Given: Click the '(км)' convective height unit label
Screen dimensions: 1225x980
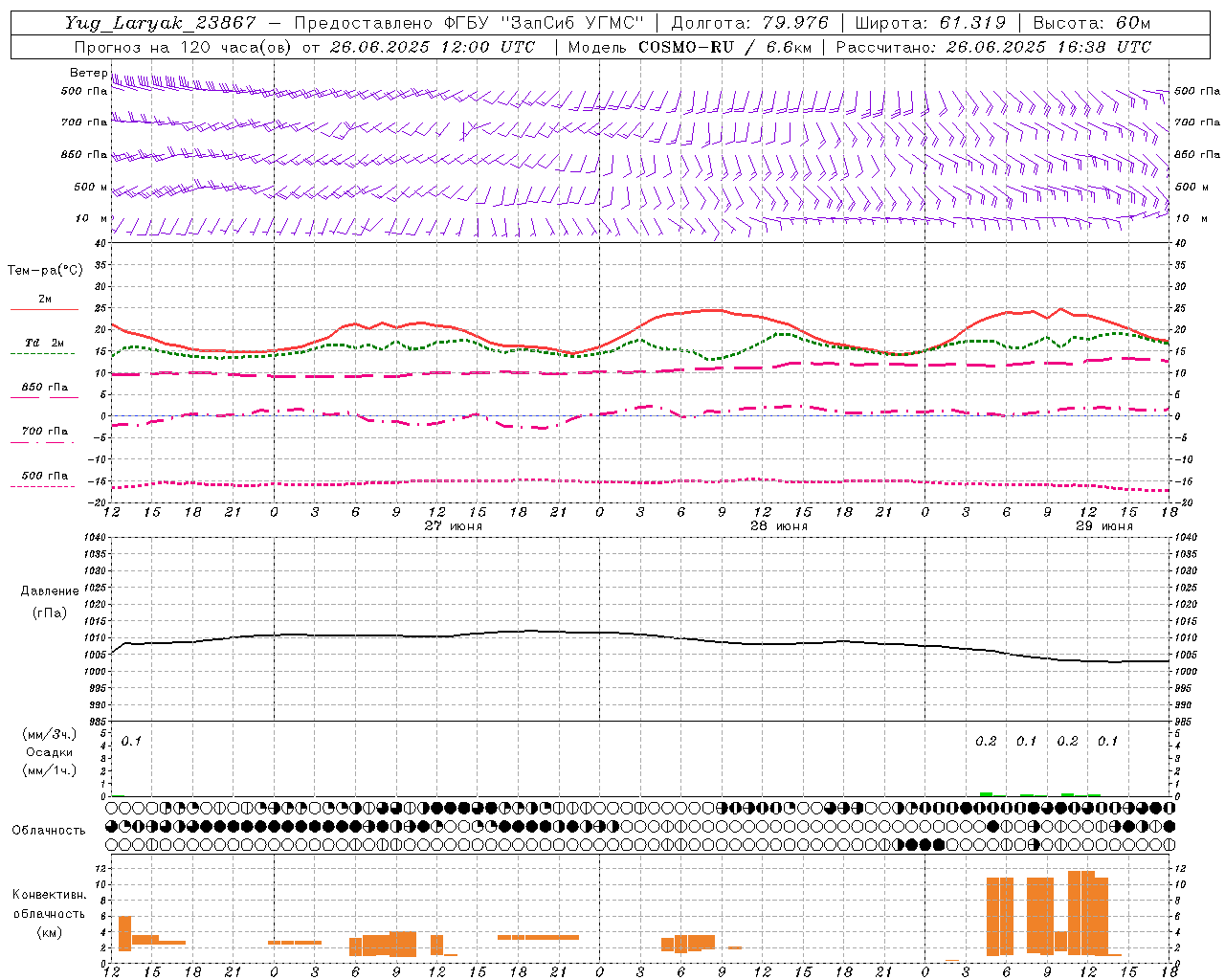Looking at the screenshot, I should [50, 932].
